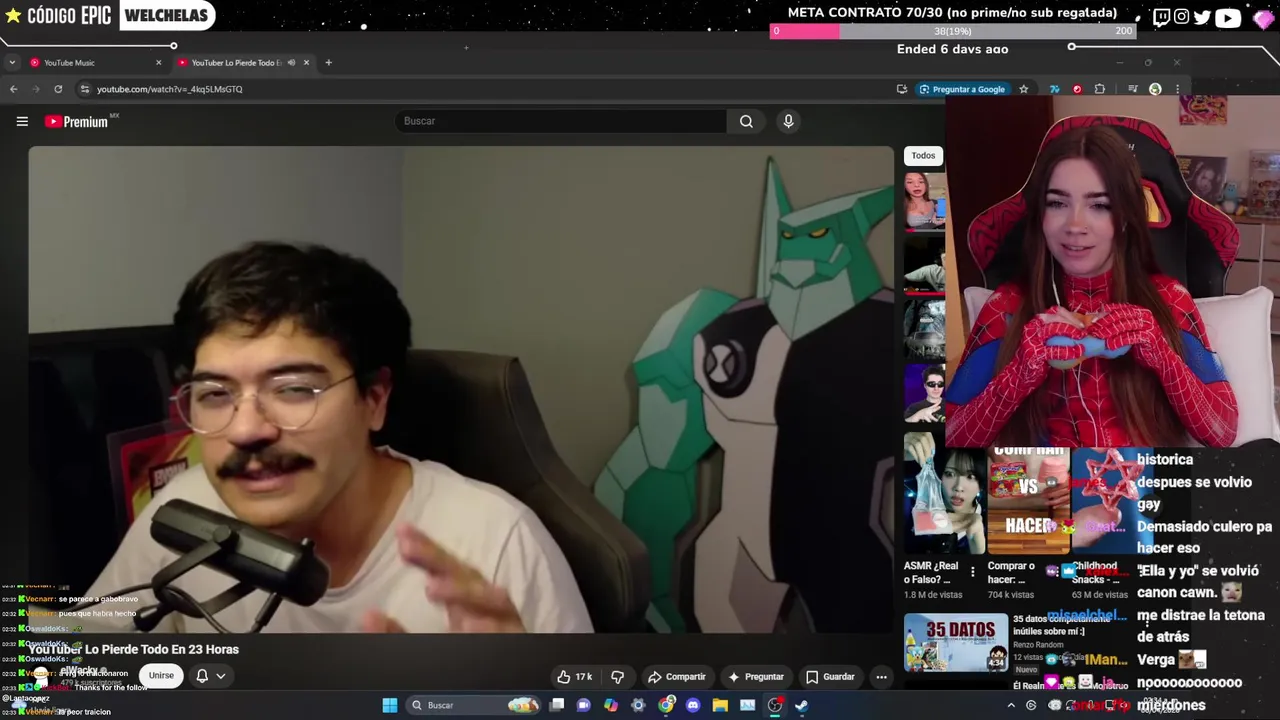This screenshot has width=1280, height=720.
Task: Share the video via Compartir
Action: 677,677
